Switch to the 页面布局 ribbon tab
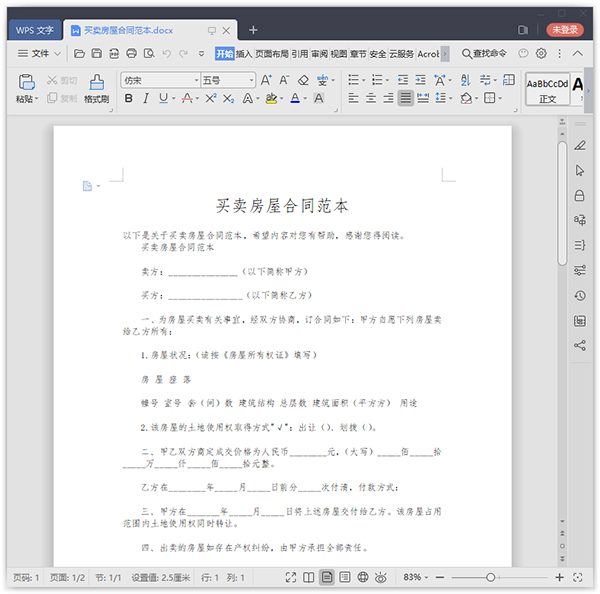This screenshot has height=594, width=600. tap(272, 54)
